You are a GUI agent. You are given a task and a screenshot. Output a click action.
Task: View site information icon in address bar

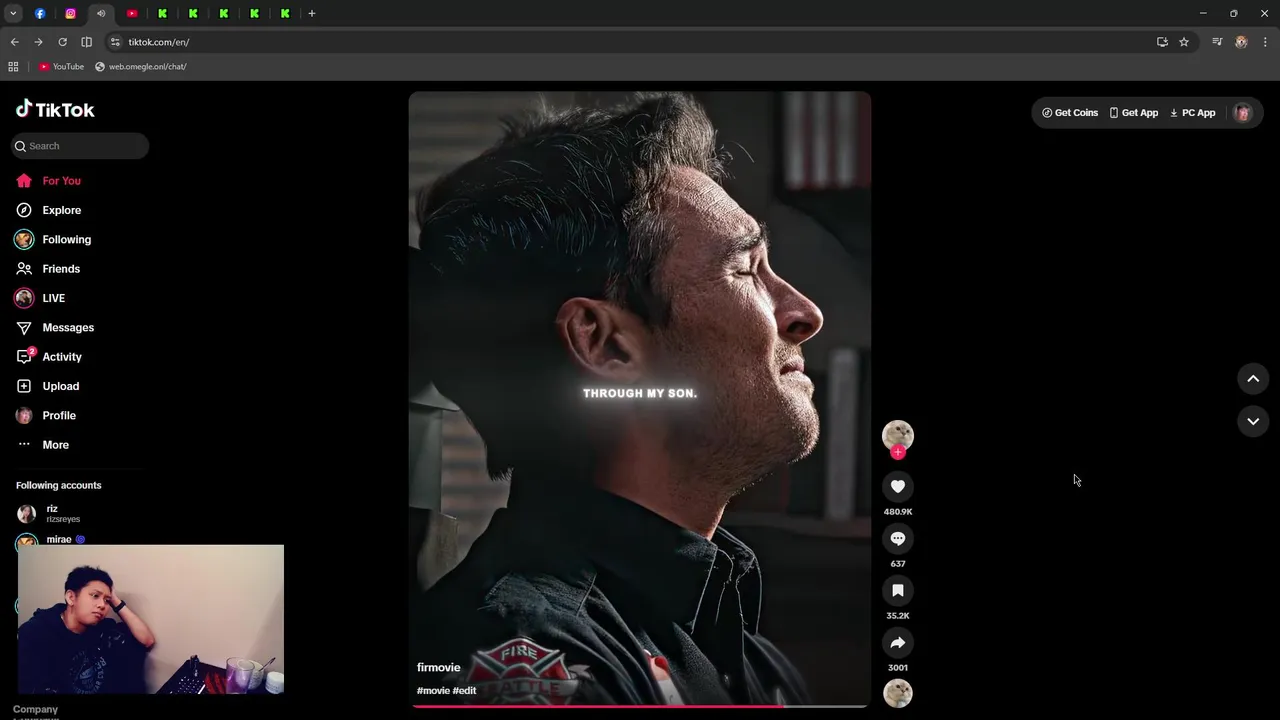point(115,42)
